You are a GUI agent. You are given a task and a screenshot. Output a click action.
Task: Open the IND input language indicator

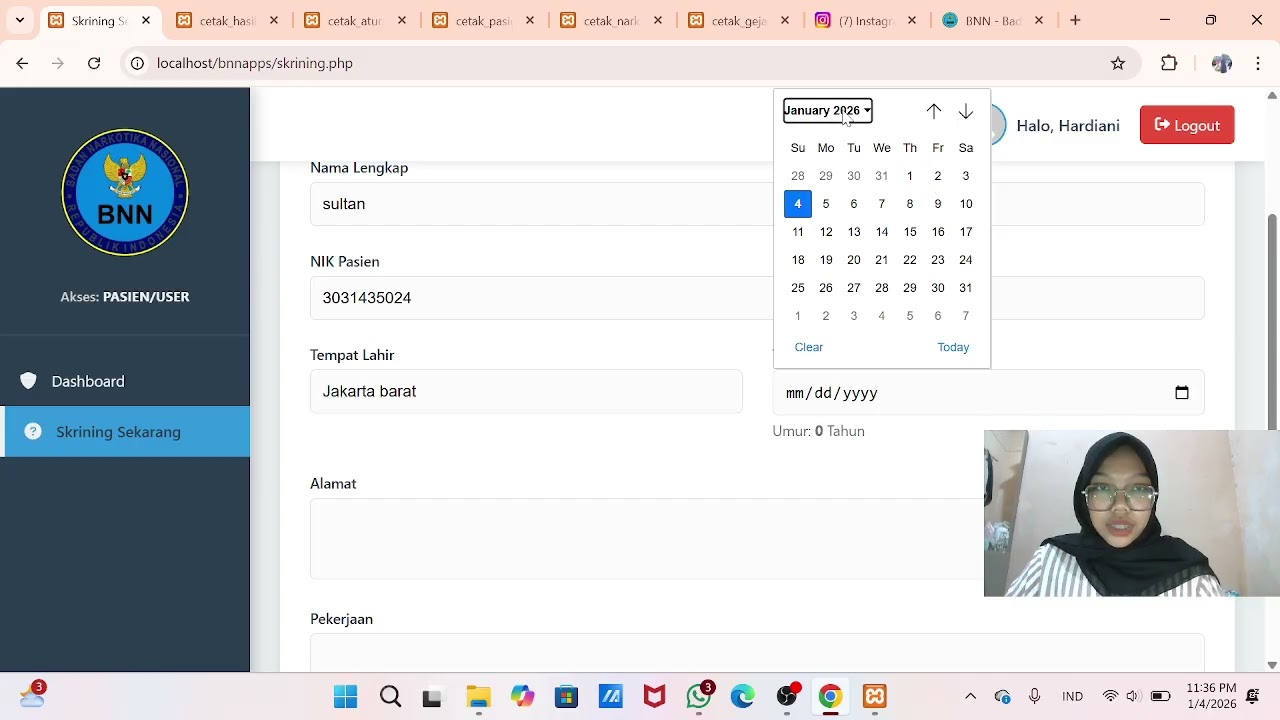pos(1072,696)
